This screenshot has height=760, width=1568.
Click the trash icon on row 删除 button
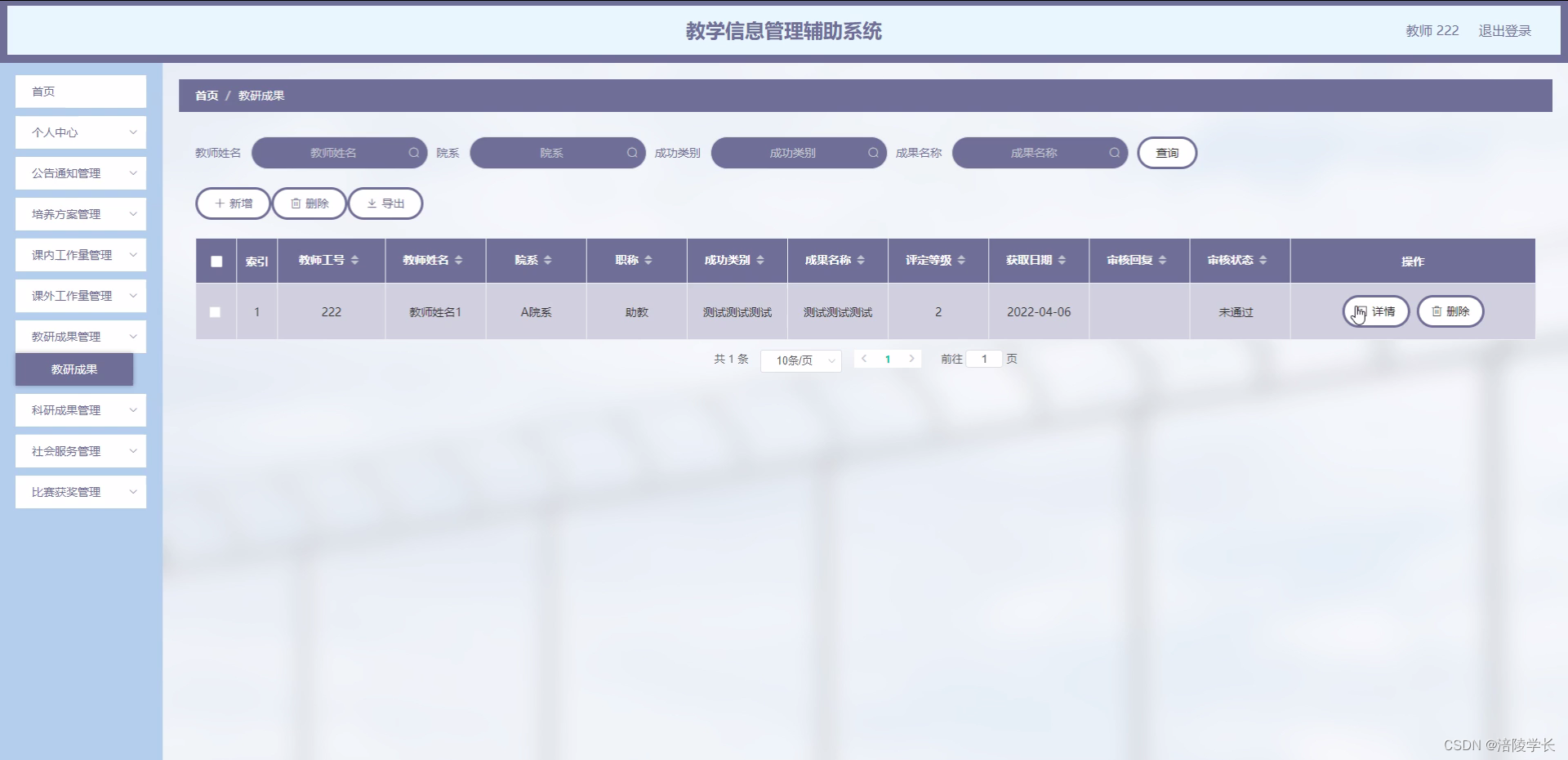pos(1437,311)
